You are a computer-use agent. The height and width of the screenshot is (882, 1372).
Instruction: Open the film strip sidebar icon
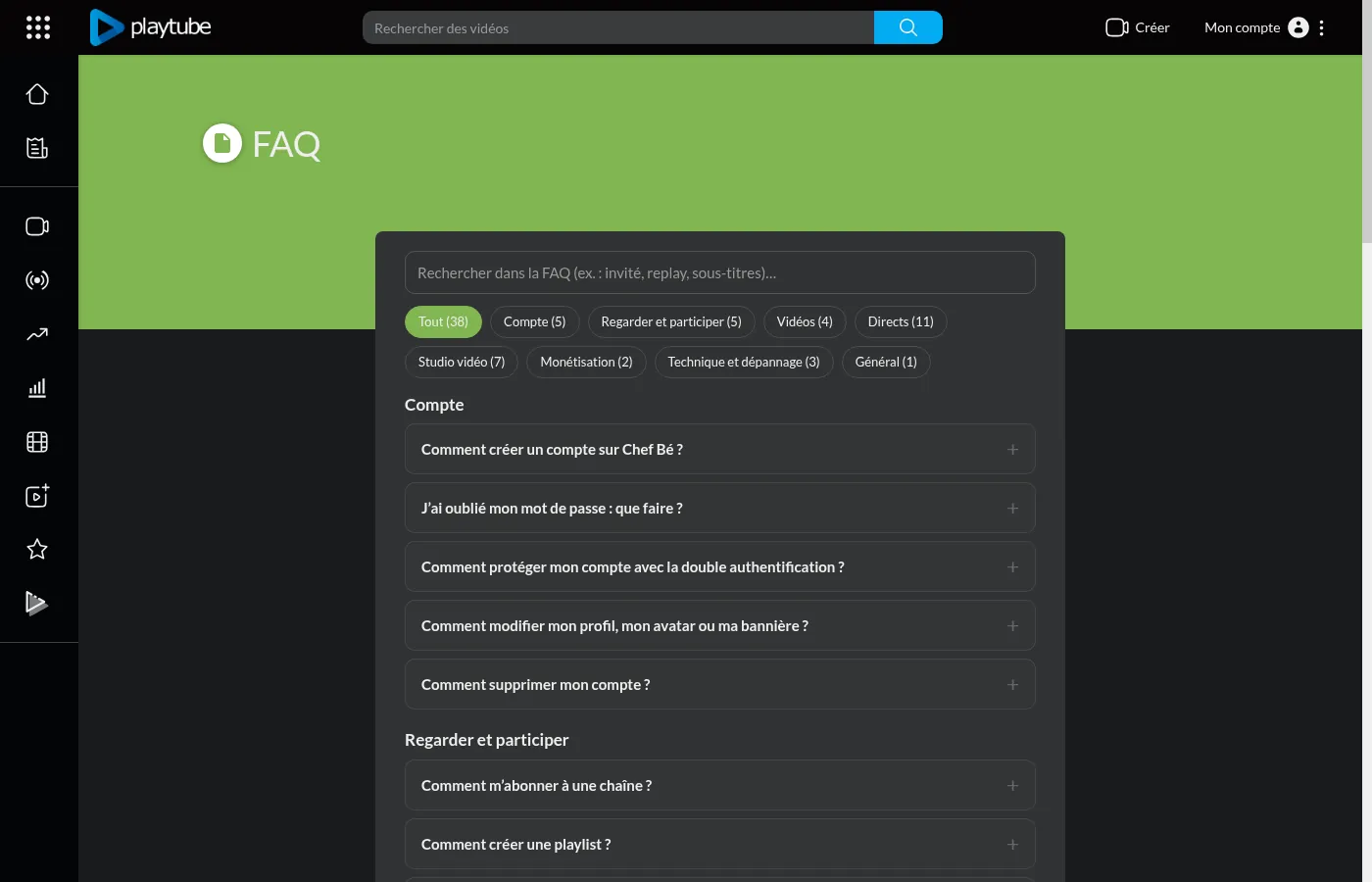click(37, 442)
